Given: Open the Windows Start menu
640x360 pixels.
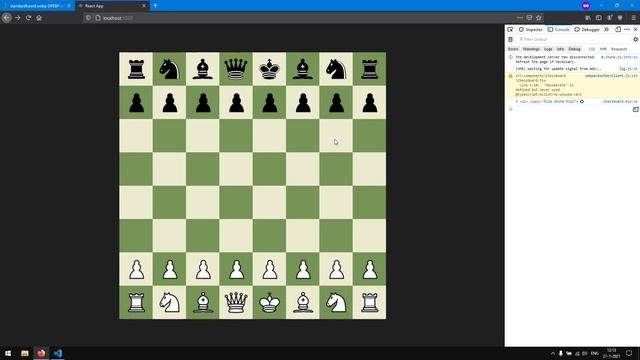Looking at the screenshot, I should click(x=8, y=353).
